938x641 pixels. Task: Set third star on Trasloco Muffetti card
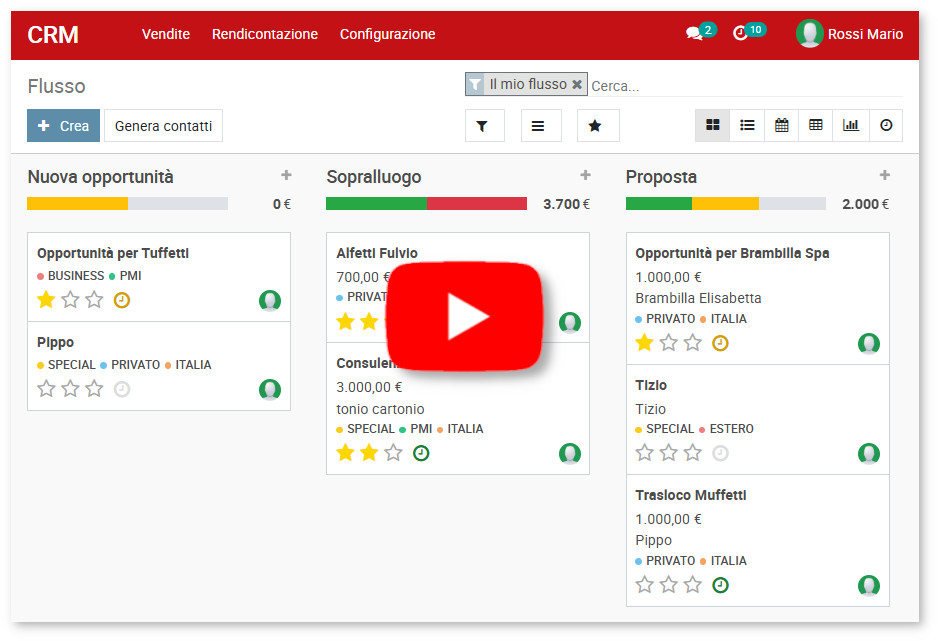pos(692,585)
